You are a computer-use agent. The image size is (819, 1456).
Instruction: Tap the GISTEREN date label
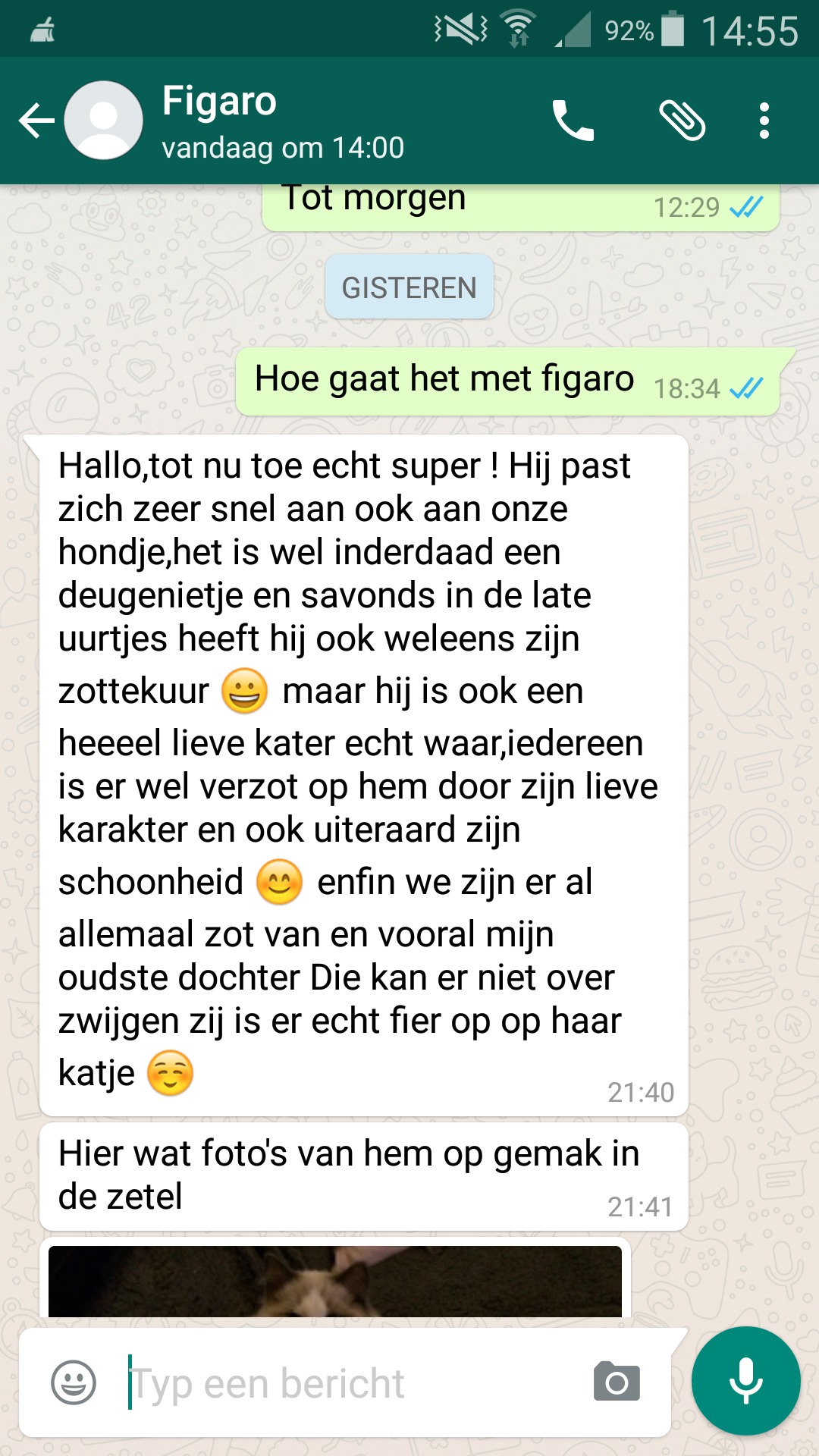[409, 287]
